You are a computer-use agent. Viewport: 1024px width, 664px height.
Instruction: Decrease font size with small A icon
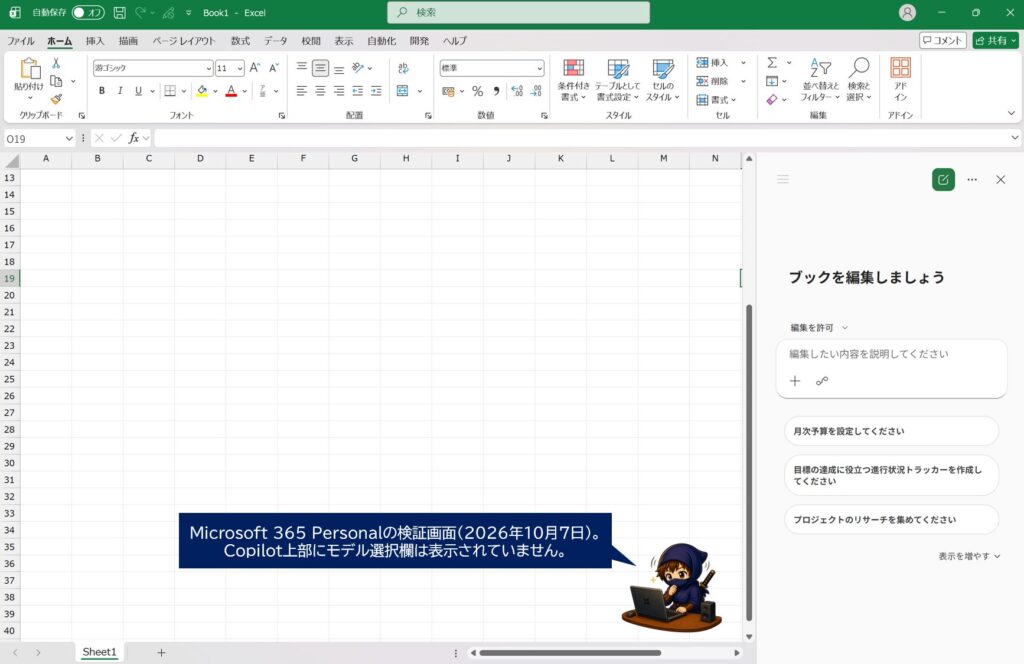coord(274,68)
